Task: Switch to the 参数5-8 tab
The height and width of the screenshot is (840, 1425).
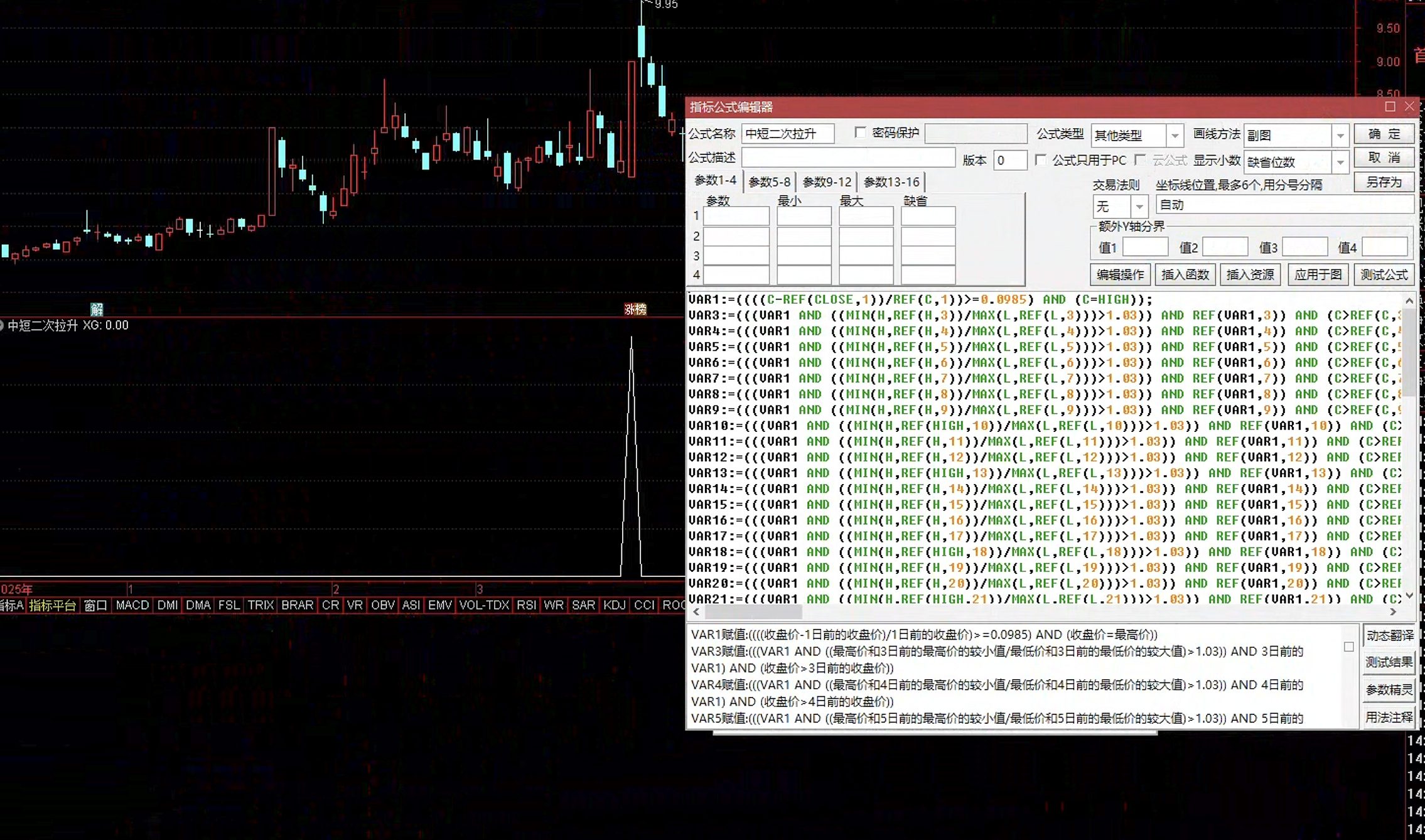Action: [770, 182]
